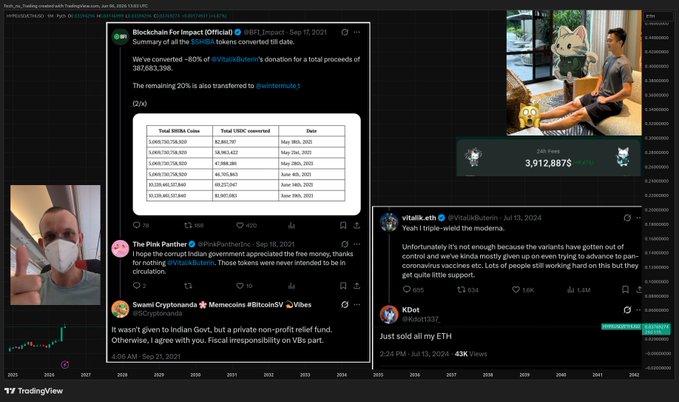Click the 2030 label on the time axis

coord(195,375)
